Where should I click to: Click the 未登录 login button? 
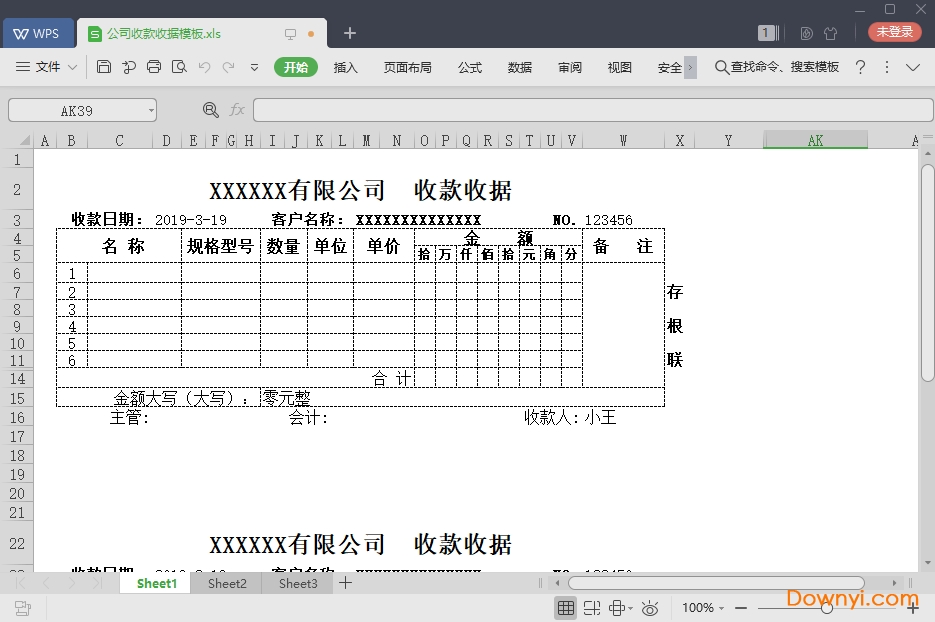(x=893, y=31)
